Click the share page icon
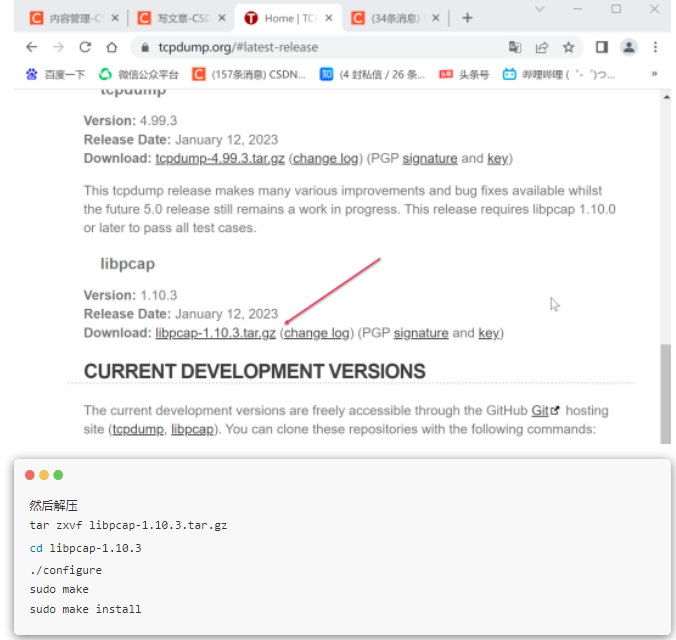 tap(542, 47)
